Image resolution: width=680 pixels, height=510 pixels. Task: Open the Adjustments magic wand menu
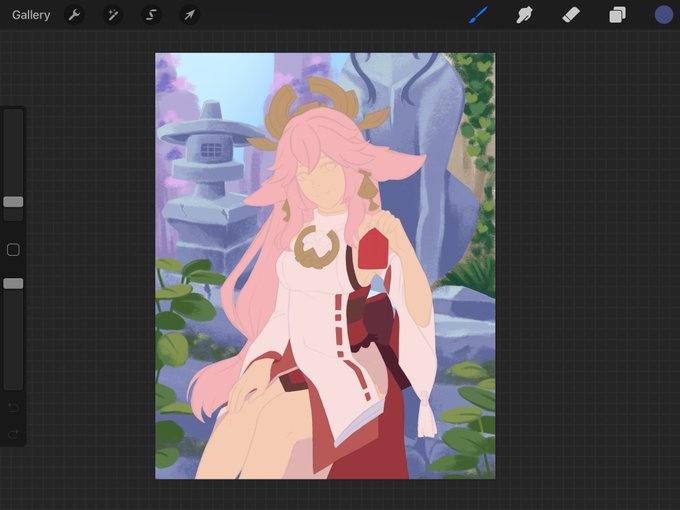pos(113,15)
